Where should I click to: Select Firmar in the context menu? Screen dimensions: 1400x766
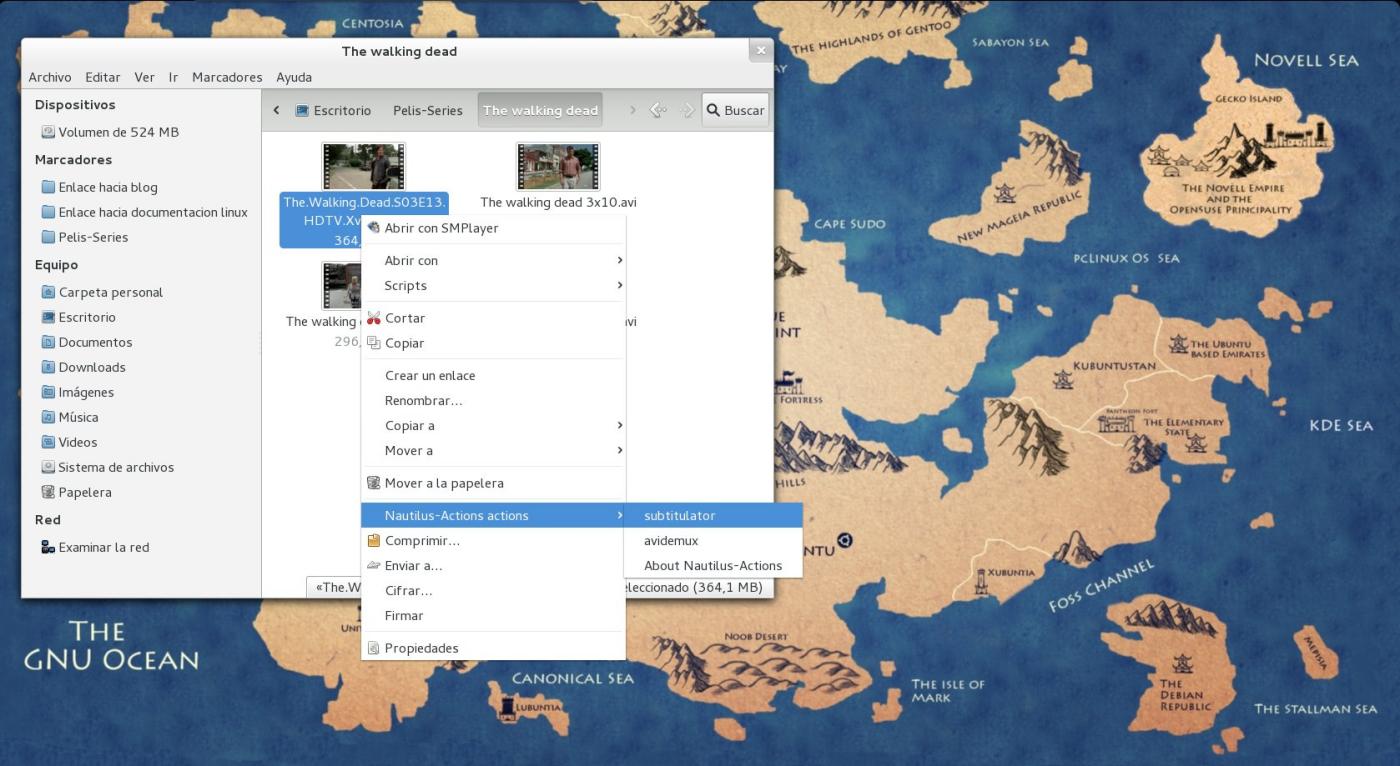coord(493,616)
